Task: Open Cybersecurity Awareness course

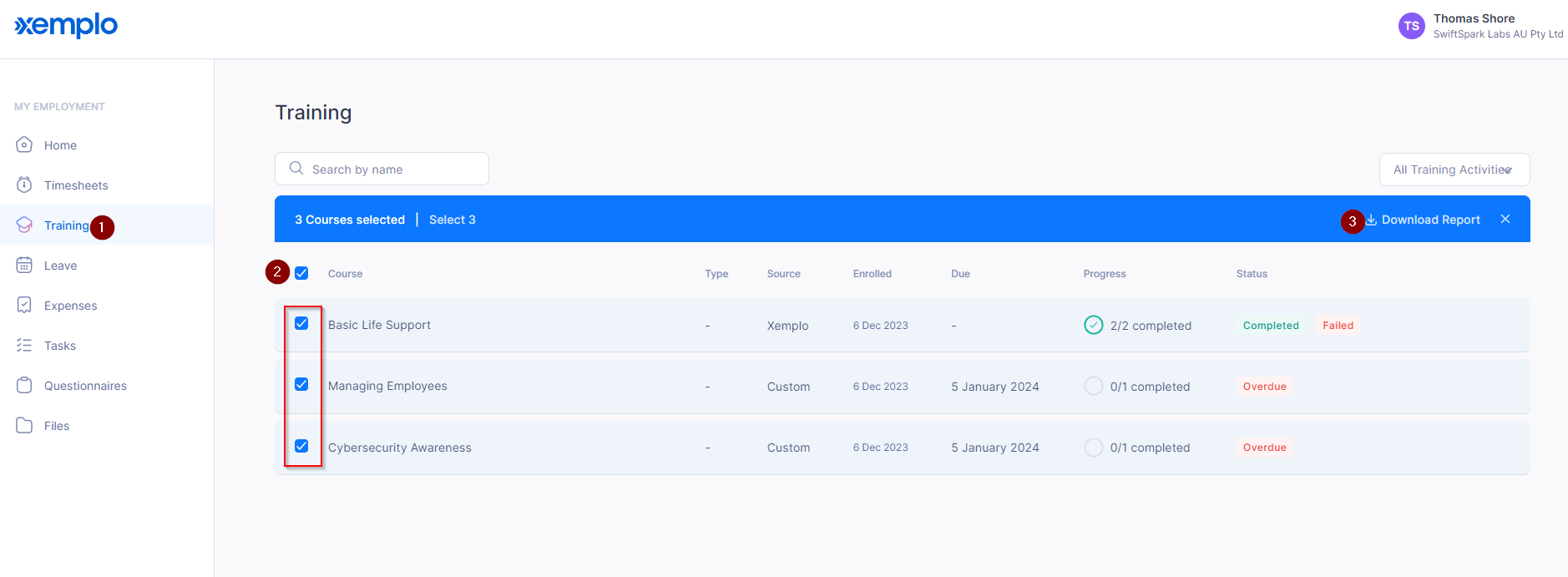Action: 399,448
